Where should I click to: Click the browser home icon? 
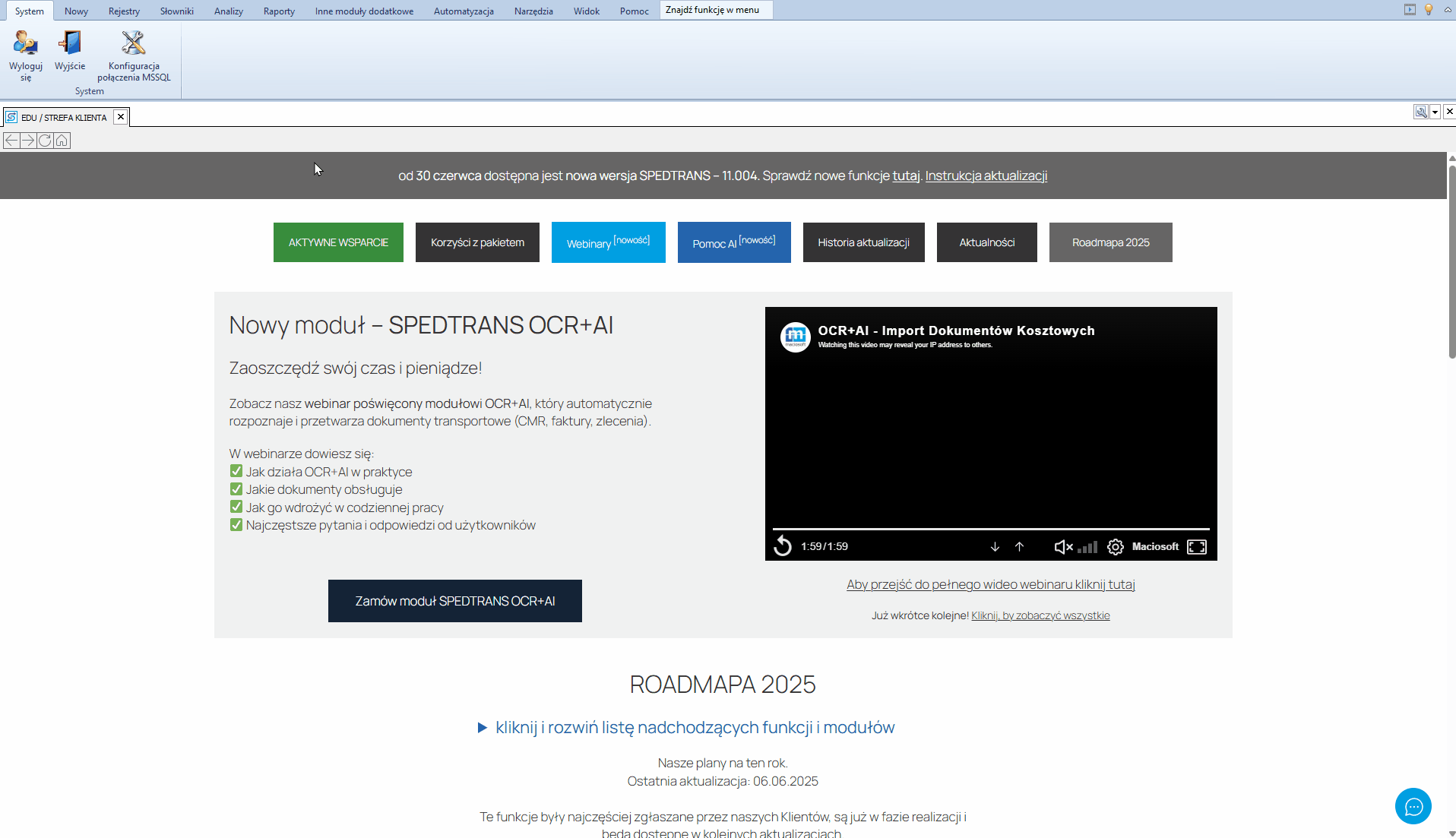[62, 141]
